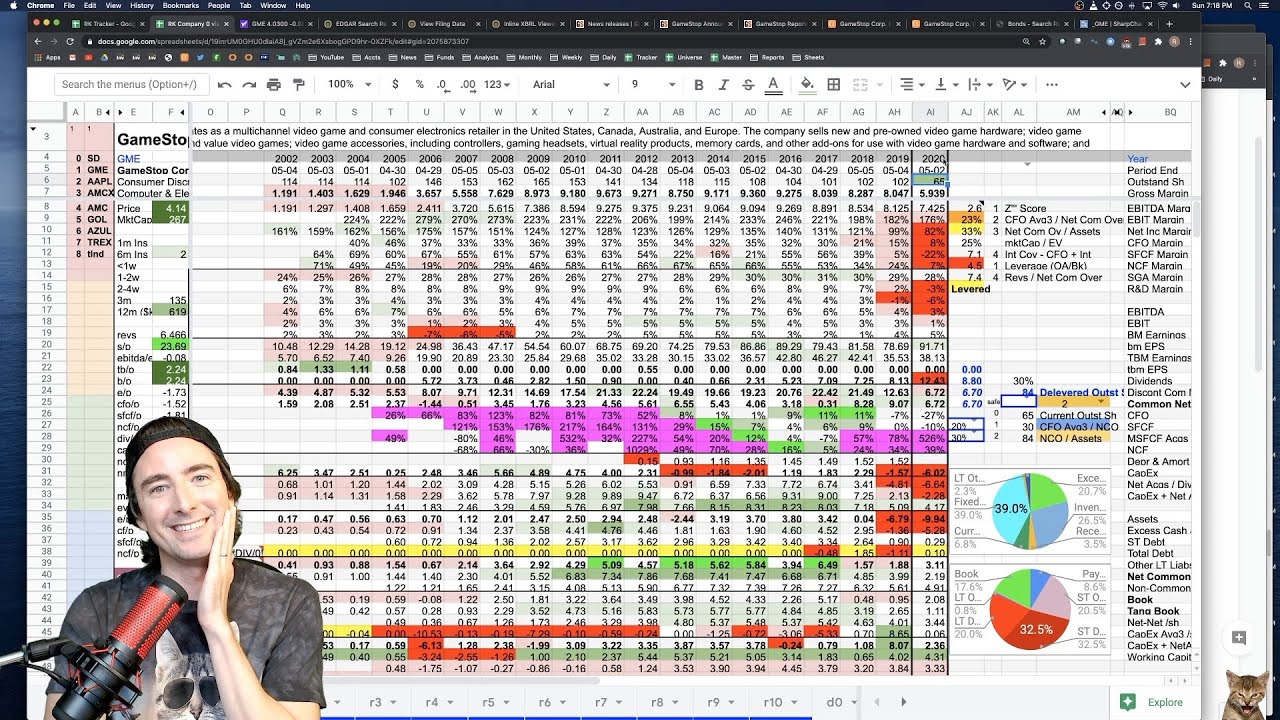The height and width of the screenshot is (720, 1280).
Task: Open the RK Tracker browser tab
Action: click(x=109, y=23)
